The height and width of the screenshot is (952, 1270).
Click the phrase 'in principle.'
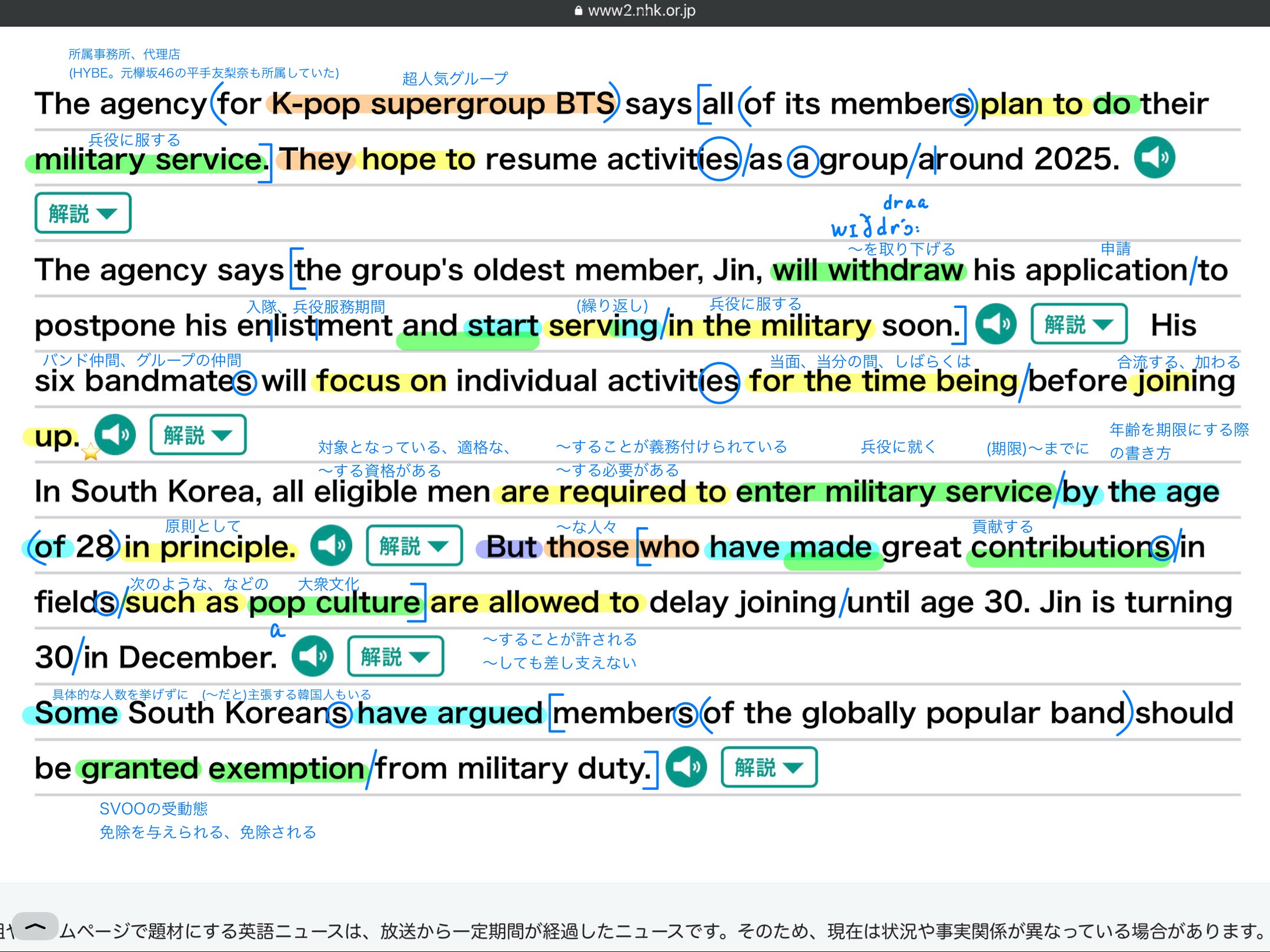[x=210, y=547]
